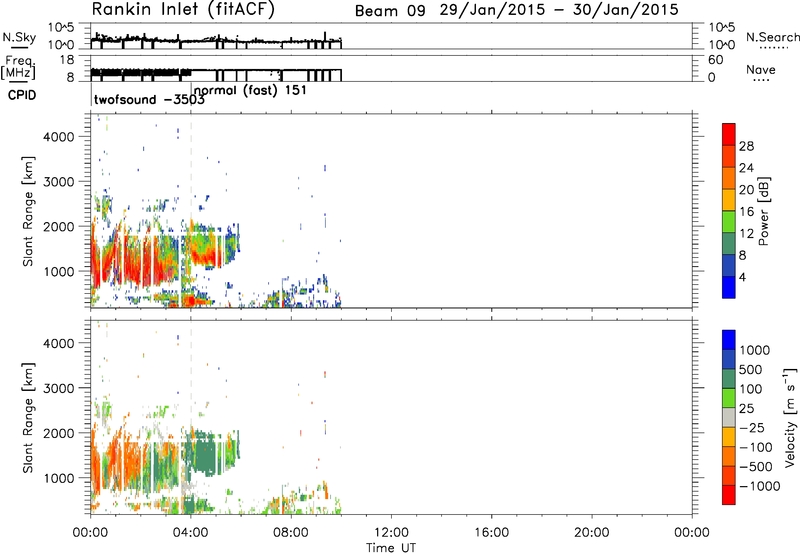Click the 'Rankin Inlet (fitACF)' plot title
800x554 pixels.
pyautogui.click(x=183, y=10)
